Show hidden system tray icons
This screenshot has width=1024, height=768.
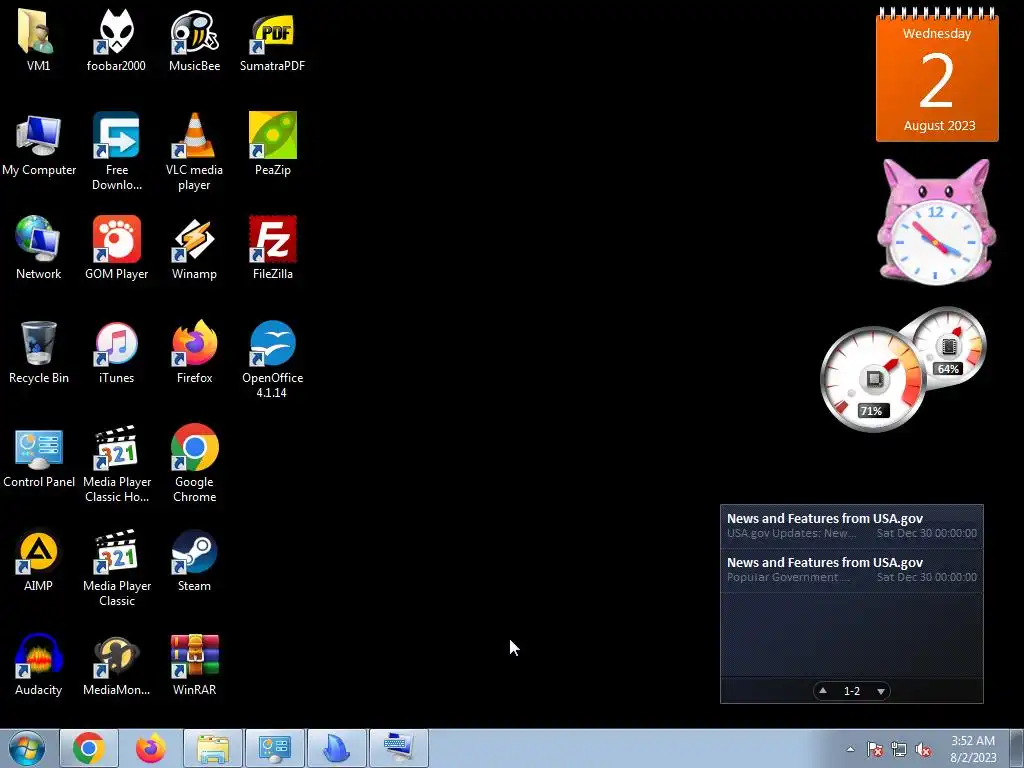point(850,749)
